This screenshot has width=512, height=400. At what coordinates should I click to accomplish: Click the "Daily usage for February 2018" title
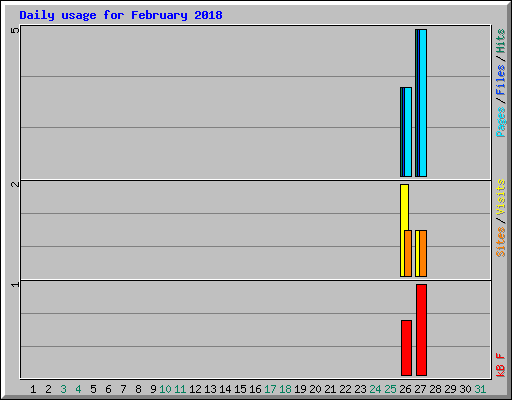pos(121,15)
